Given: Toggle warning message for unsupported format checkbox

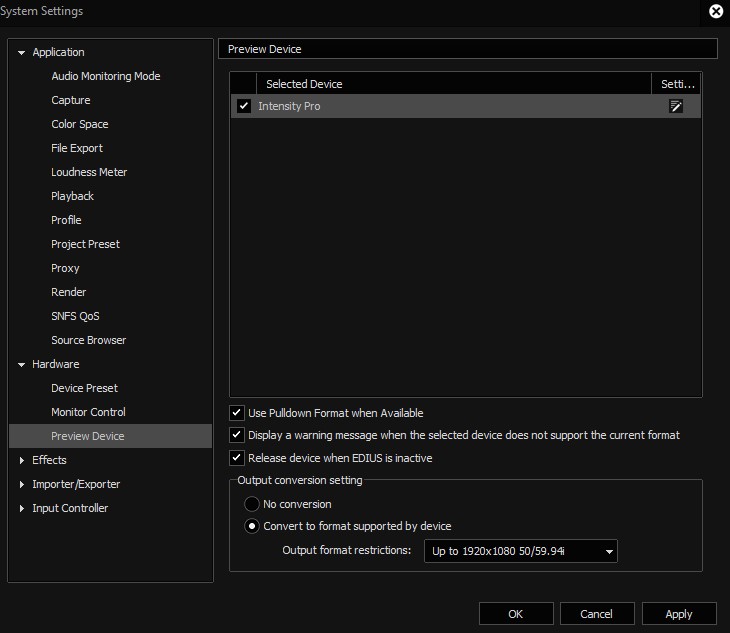Looking at the screenshot, I should pos(237,435).
